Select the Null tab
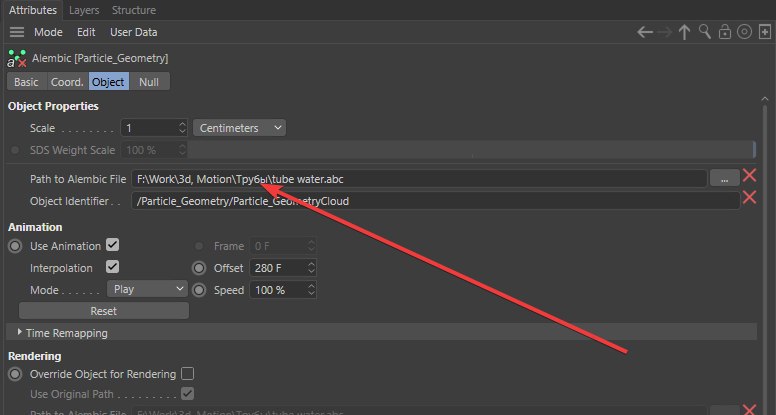Image resolution: width=776 pixels, height=415 pixels. (x=149, y=82)
